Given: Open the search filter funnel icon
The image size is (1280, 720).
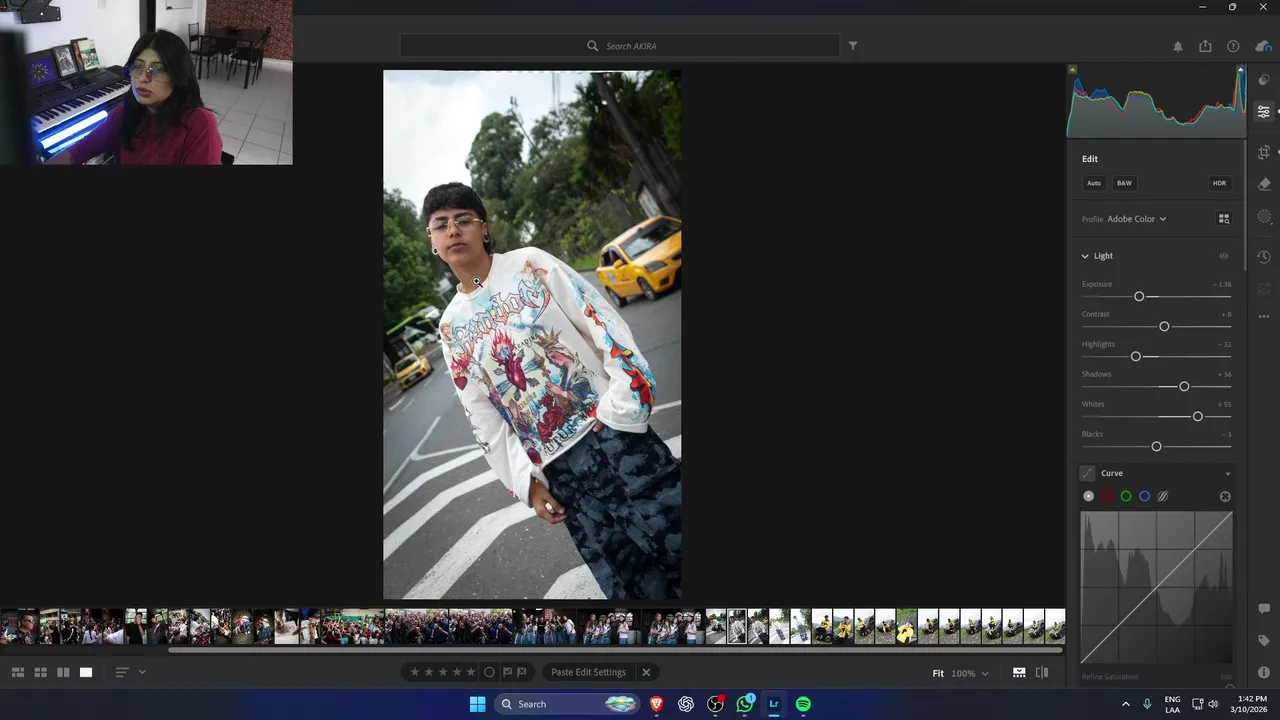Looking at the screenshot, I should 853,46.
